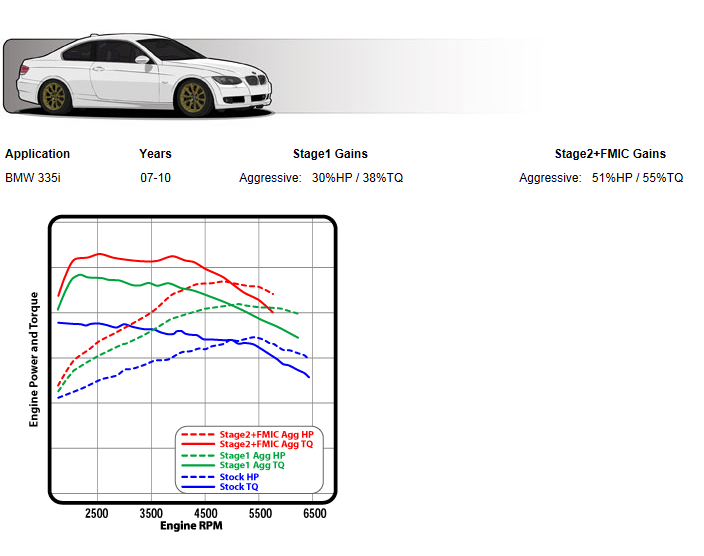Screen dimensions: 704x556
Task: Select the 'BMW 335i' application text
Action: pos(33,178)
